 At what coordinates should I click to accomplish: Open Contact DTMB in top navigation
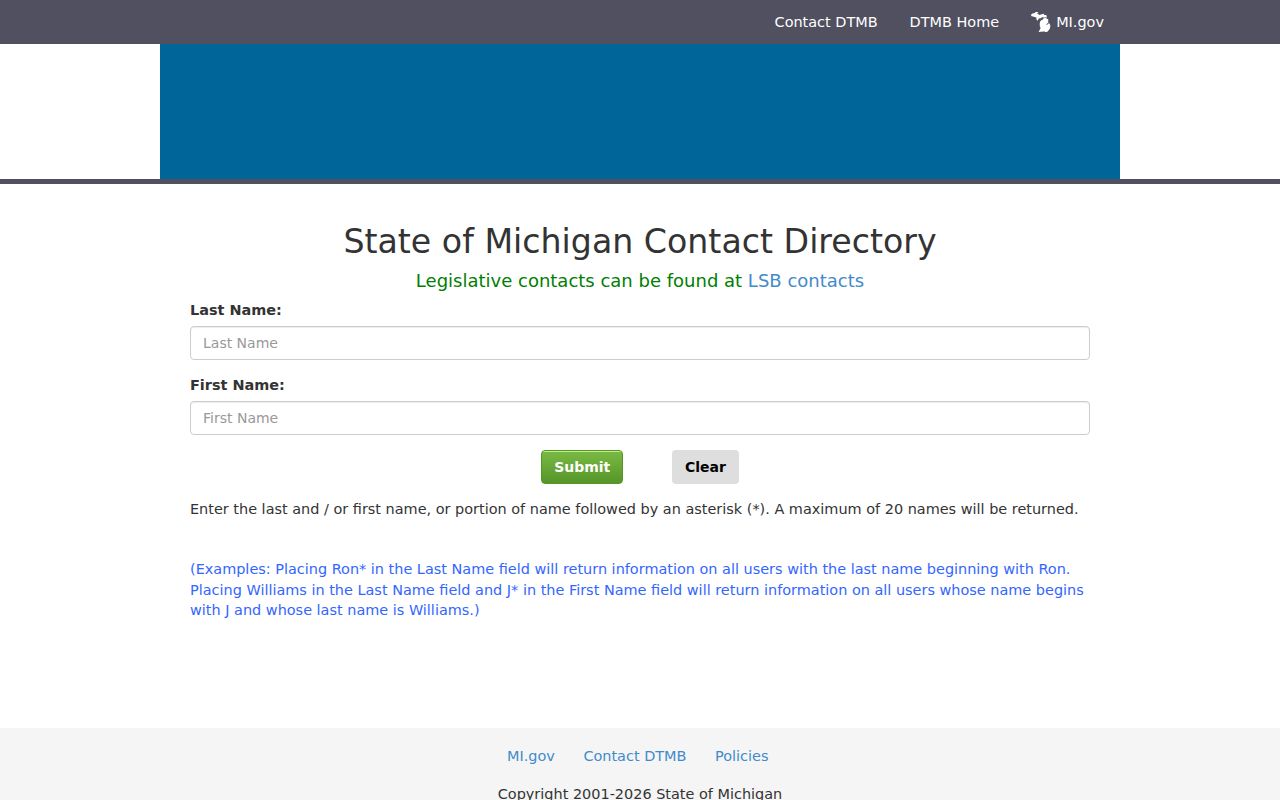(x=825, y=22)
